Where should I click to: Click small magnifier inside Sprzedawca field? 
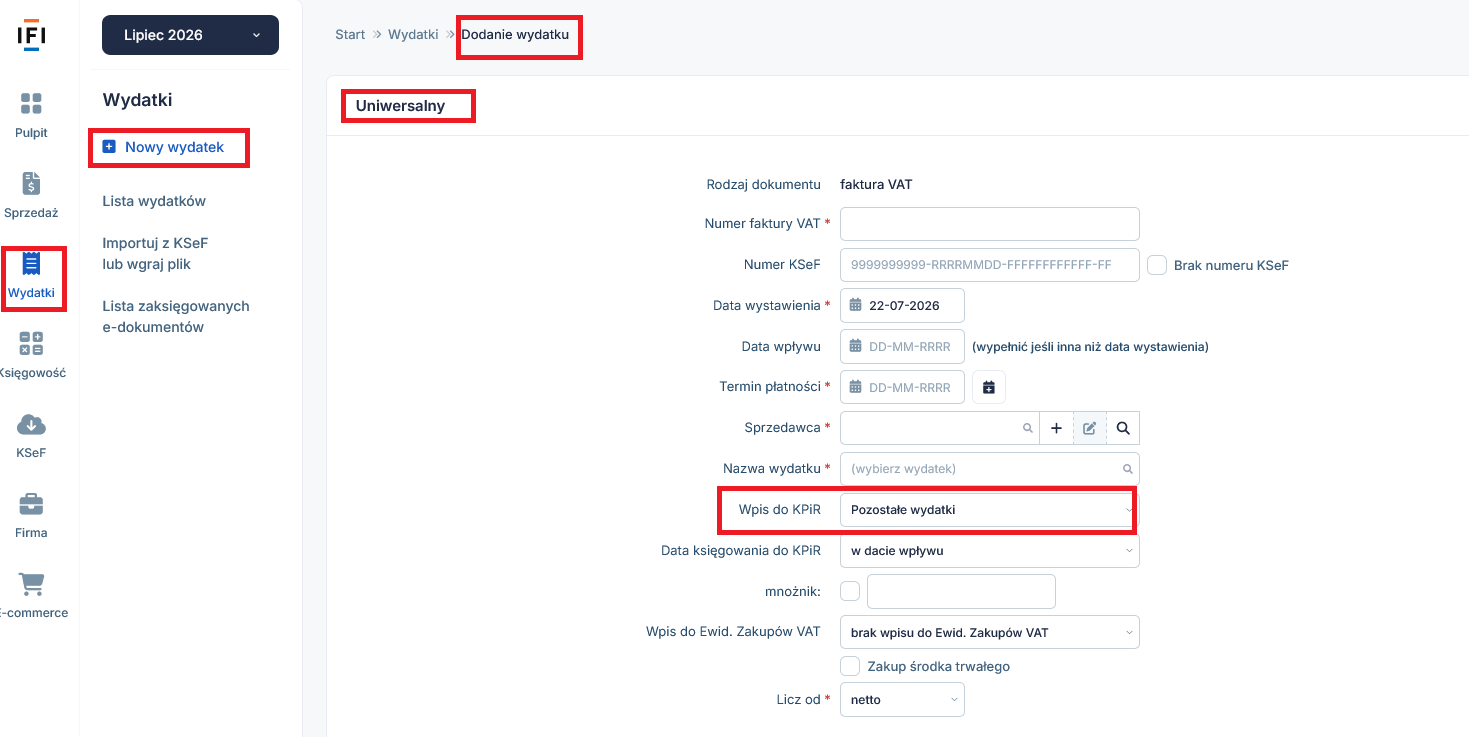tap(1027, 428)
